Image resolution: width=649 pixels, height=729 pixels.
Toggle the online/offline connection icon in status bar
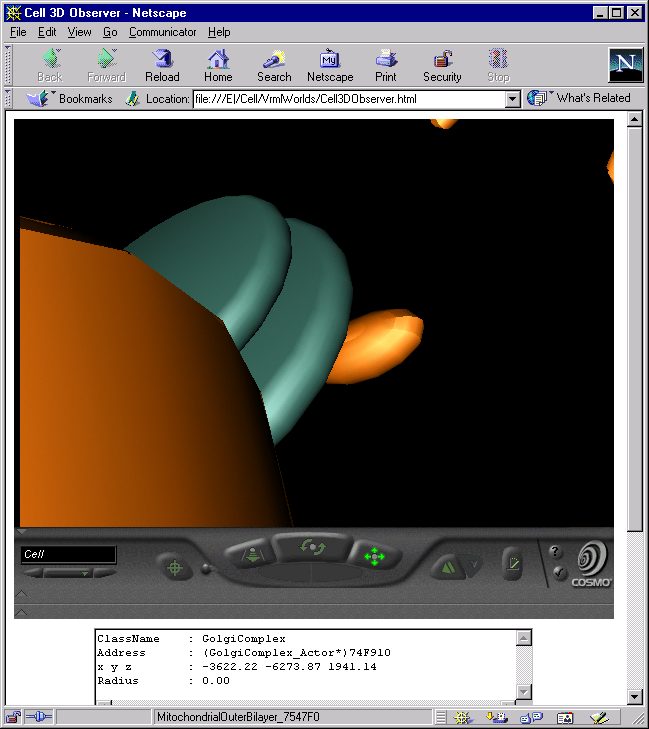click(x=39, y=716)
